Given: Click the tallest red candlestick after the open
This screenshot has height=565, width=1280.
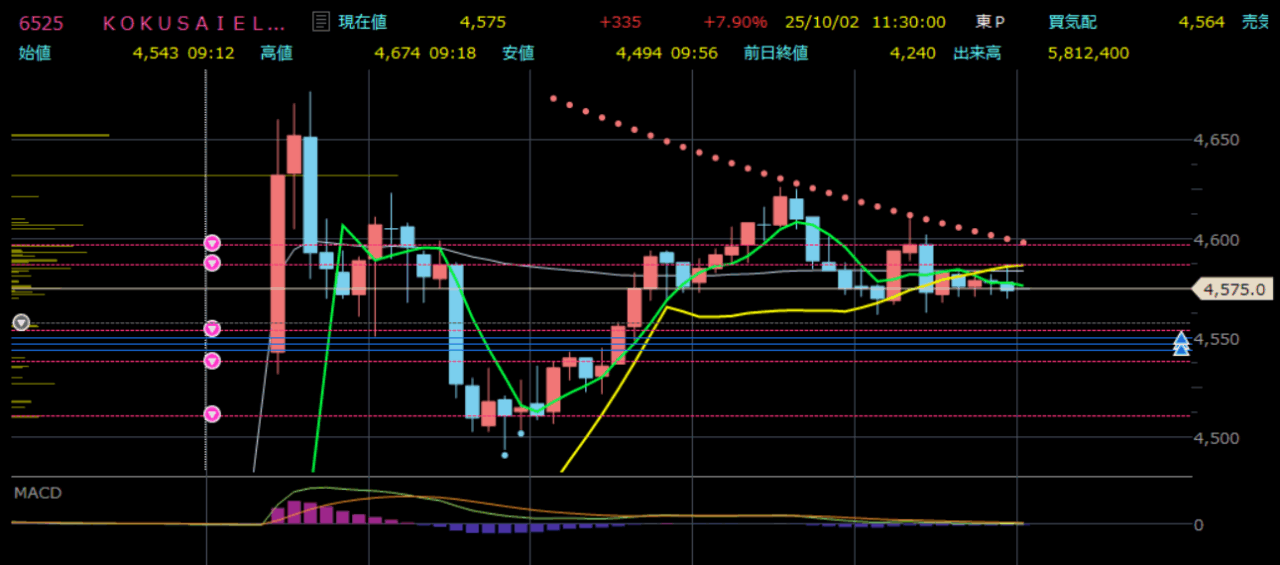Looking at the screenshot, I should 277,263.
